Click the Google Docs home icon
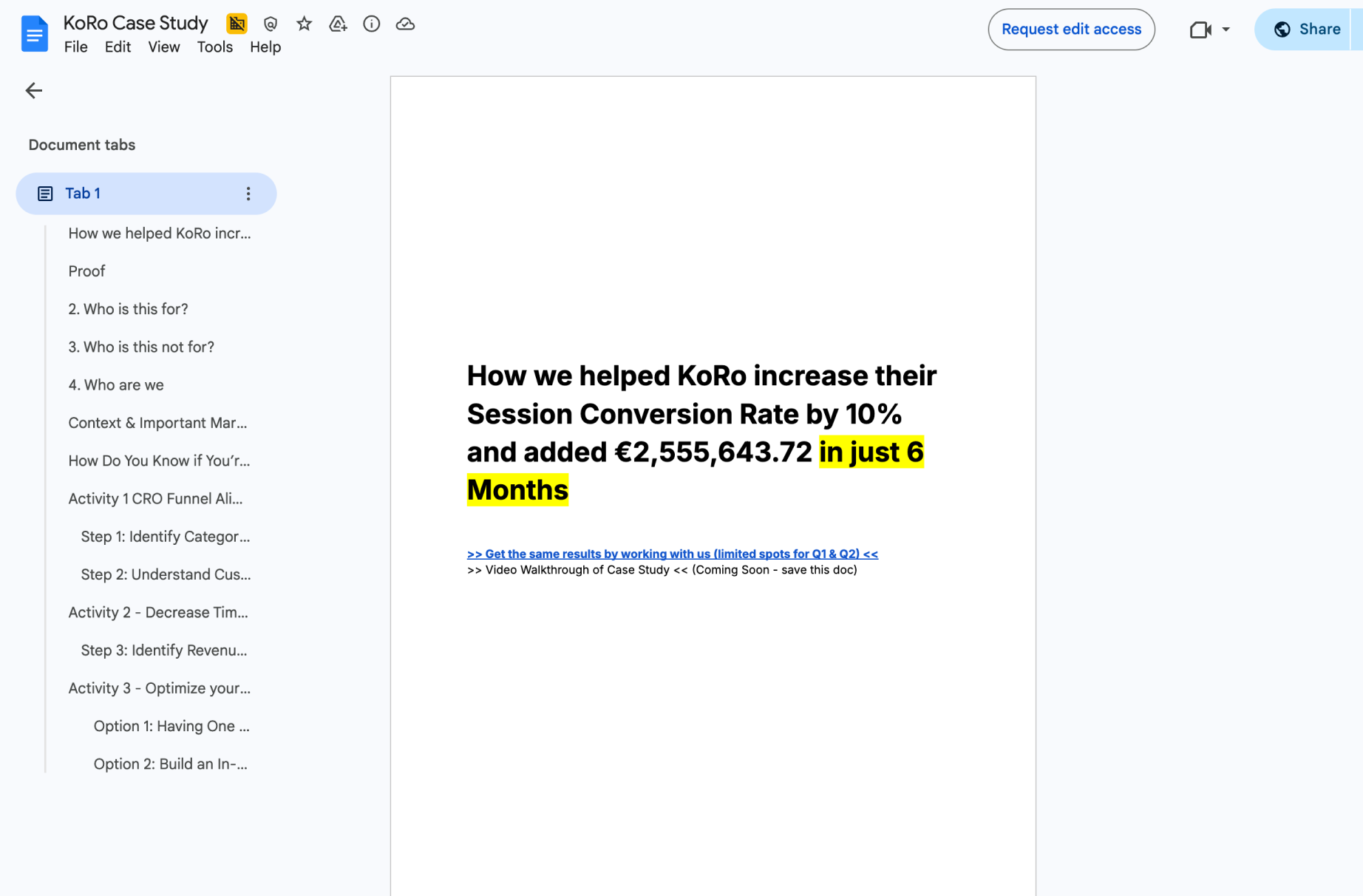 pyautogui.click(x=34, y=34)
